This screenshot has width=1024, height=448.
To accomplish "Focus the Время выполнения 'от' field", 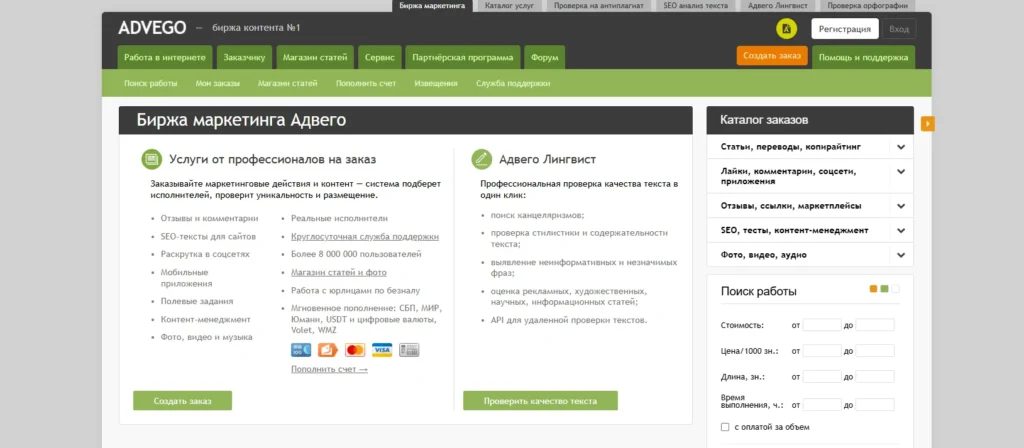I will [x=822, y=405].
